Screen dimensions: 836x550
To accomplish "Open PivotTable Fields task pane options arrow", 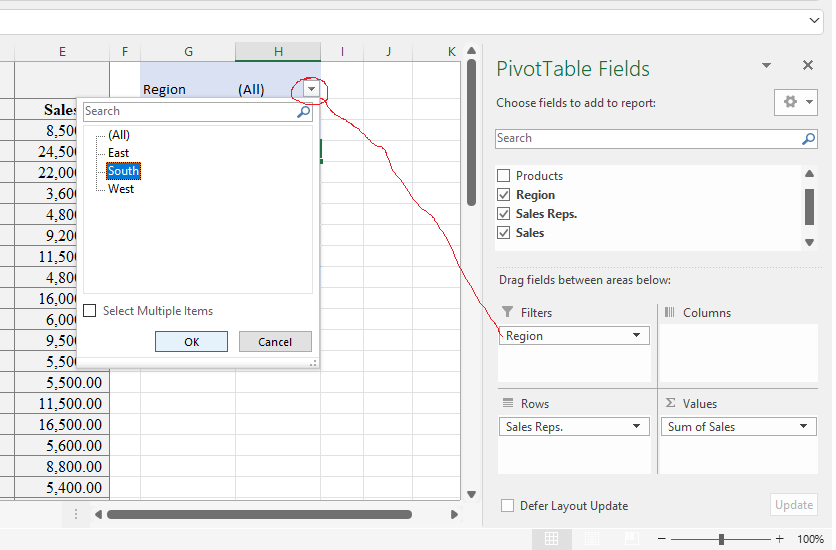I will tap(766, 66).
